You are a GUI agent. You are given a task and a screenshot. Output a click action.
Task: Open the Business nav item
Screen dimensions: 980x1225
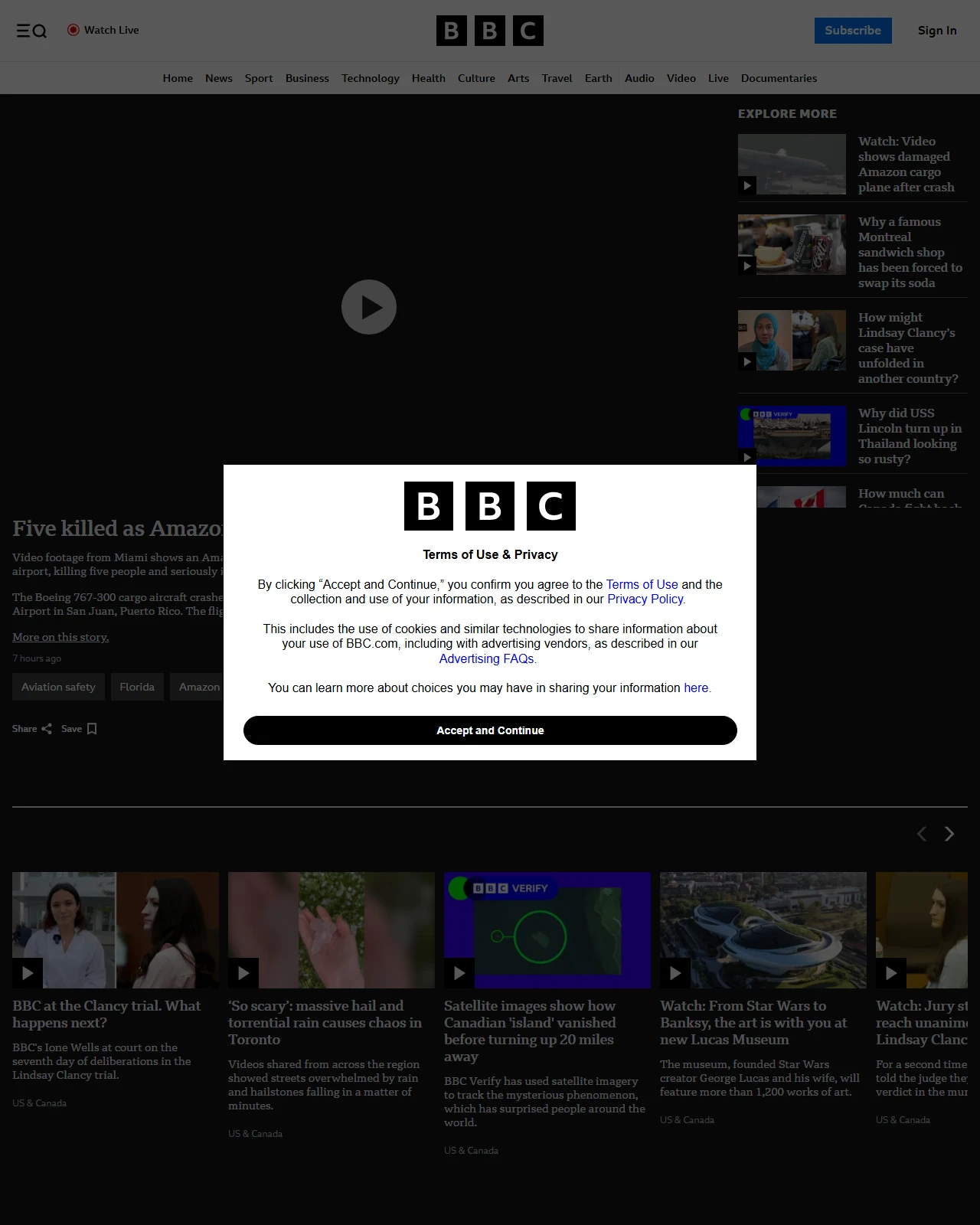[307, 78]
